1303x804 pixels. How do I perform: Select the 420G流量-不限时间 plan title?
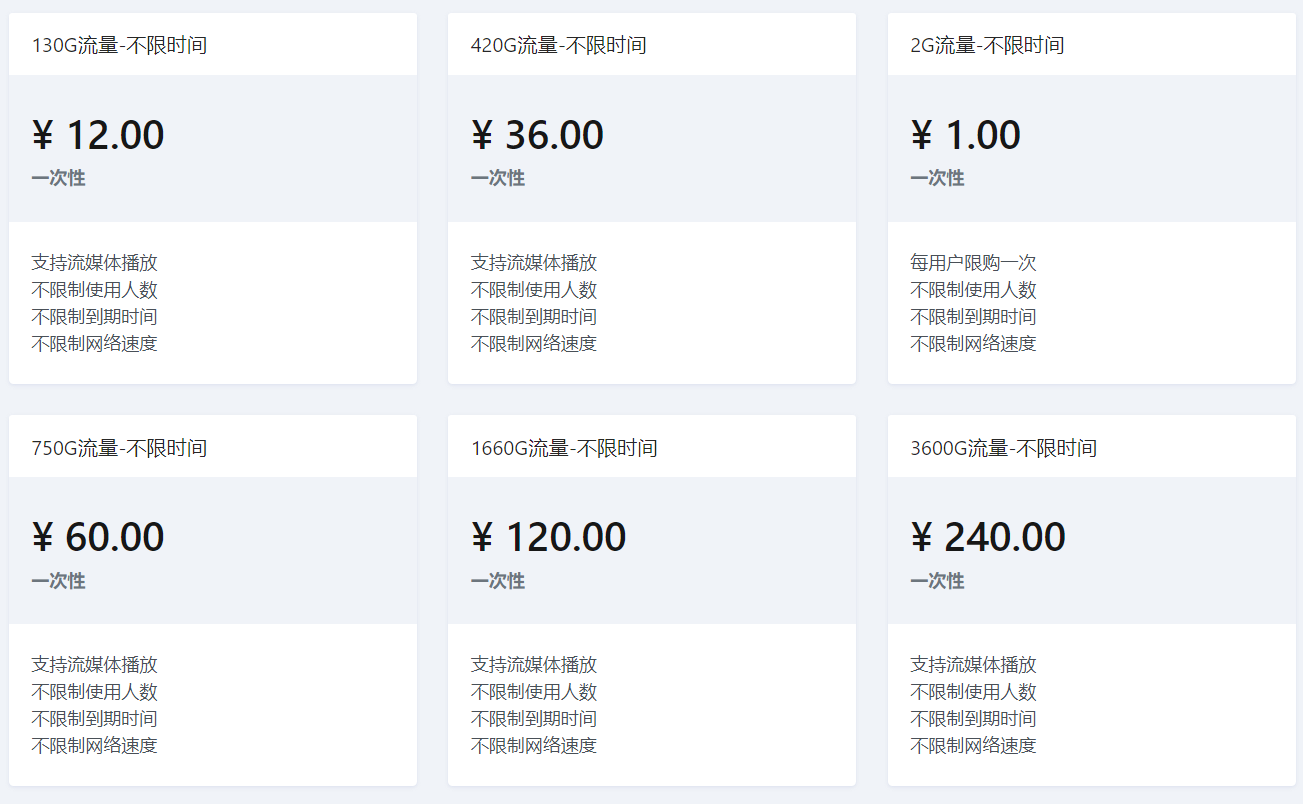(558, 45)
